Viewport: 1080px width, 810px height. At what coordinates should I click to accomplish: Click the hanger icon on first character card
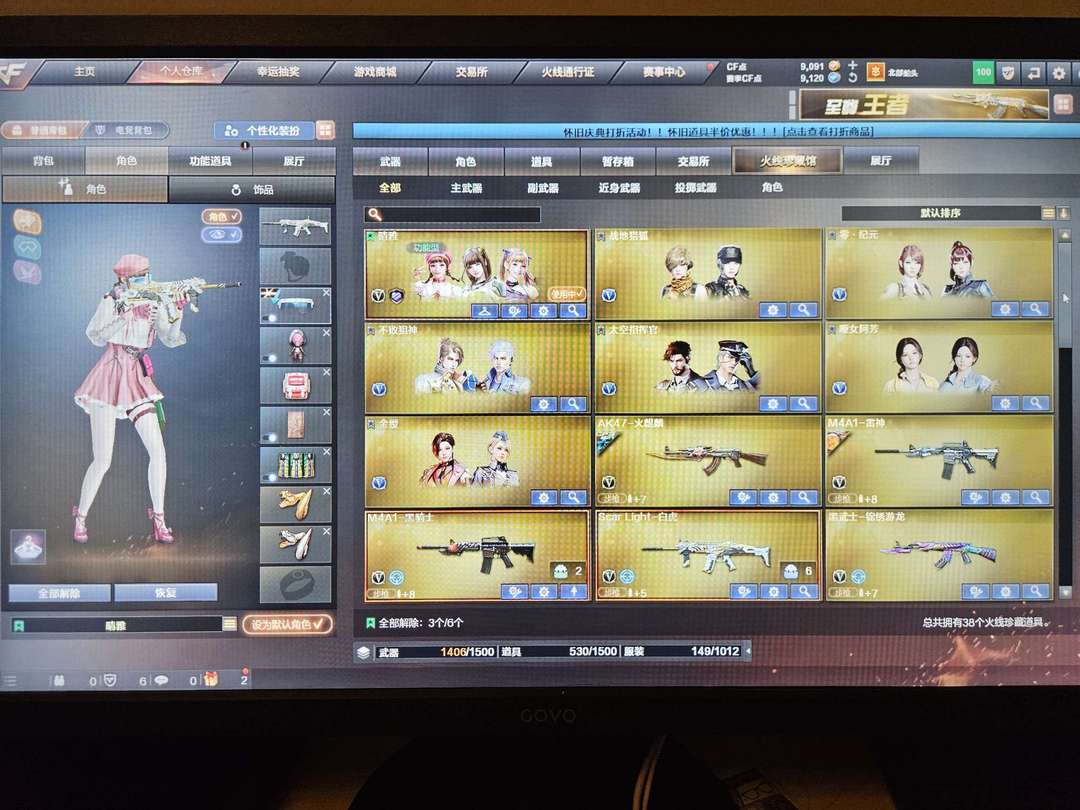point(485,311)
